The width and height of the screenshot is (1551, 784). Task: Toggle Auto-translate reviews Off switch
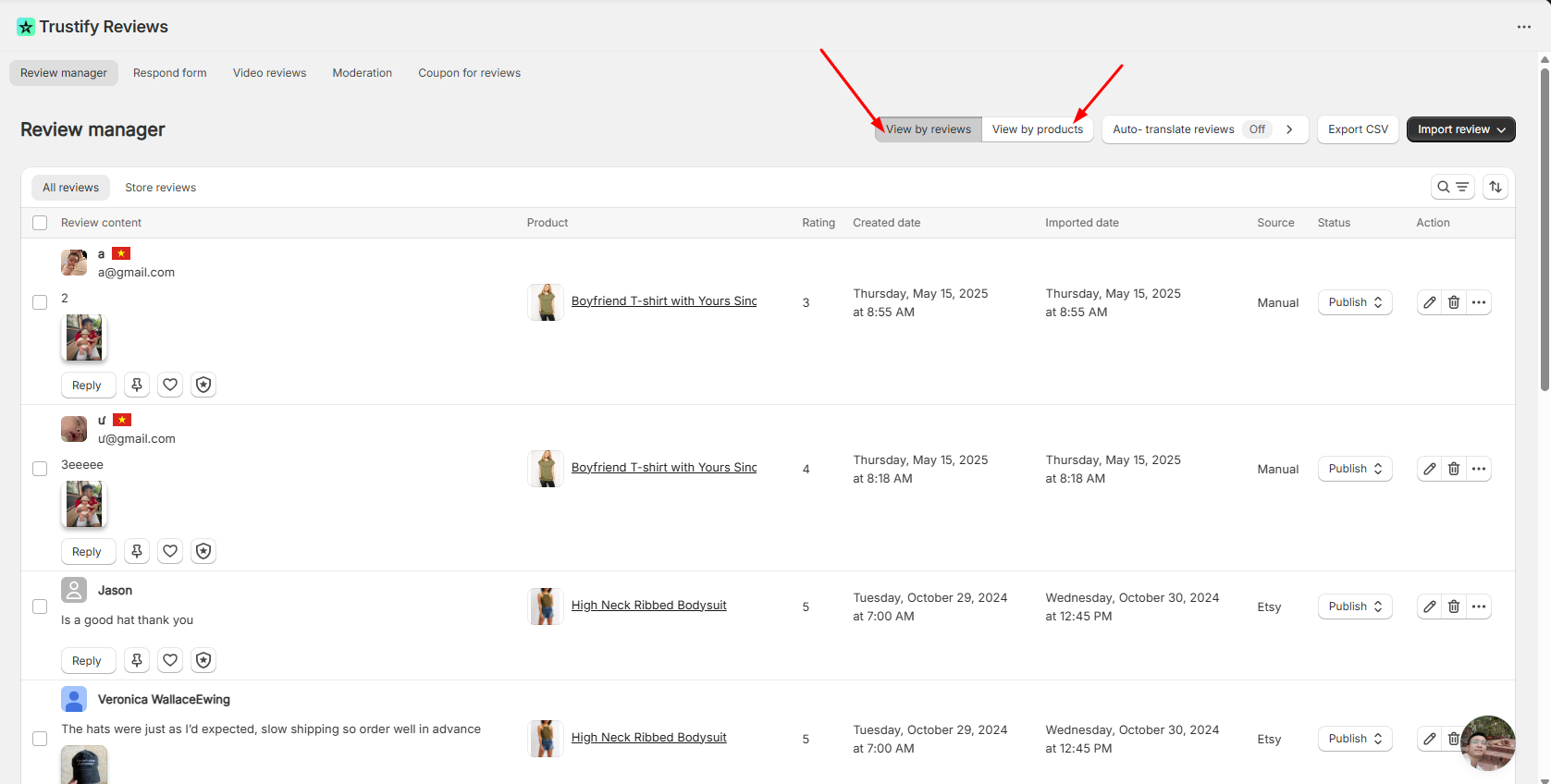(x=1257, y=129)
